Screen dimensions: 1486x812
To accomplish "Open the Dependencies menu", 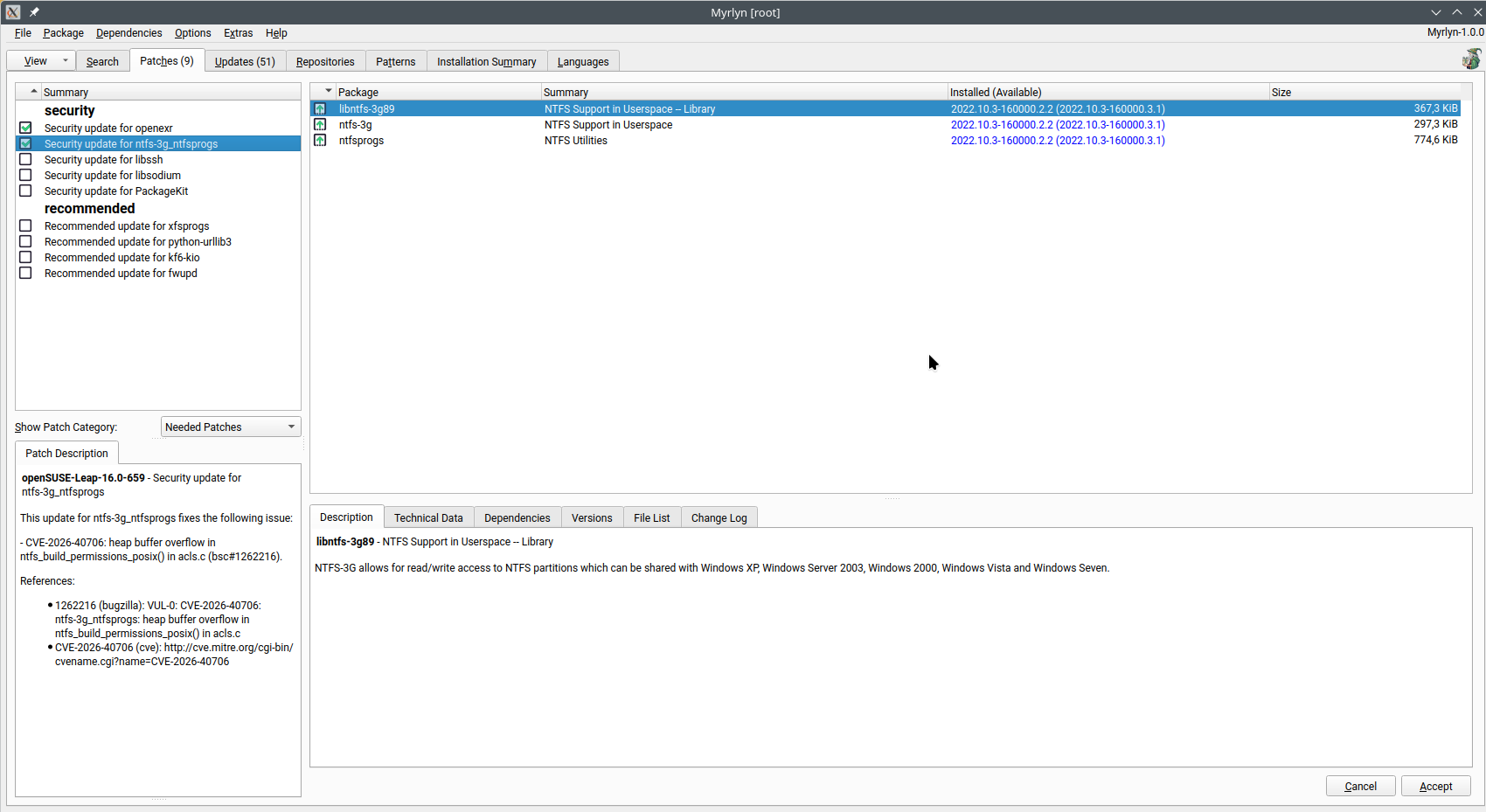I will pyautogui.click(x=128, y=33).
